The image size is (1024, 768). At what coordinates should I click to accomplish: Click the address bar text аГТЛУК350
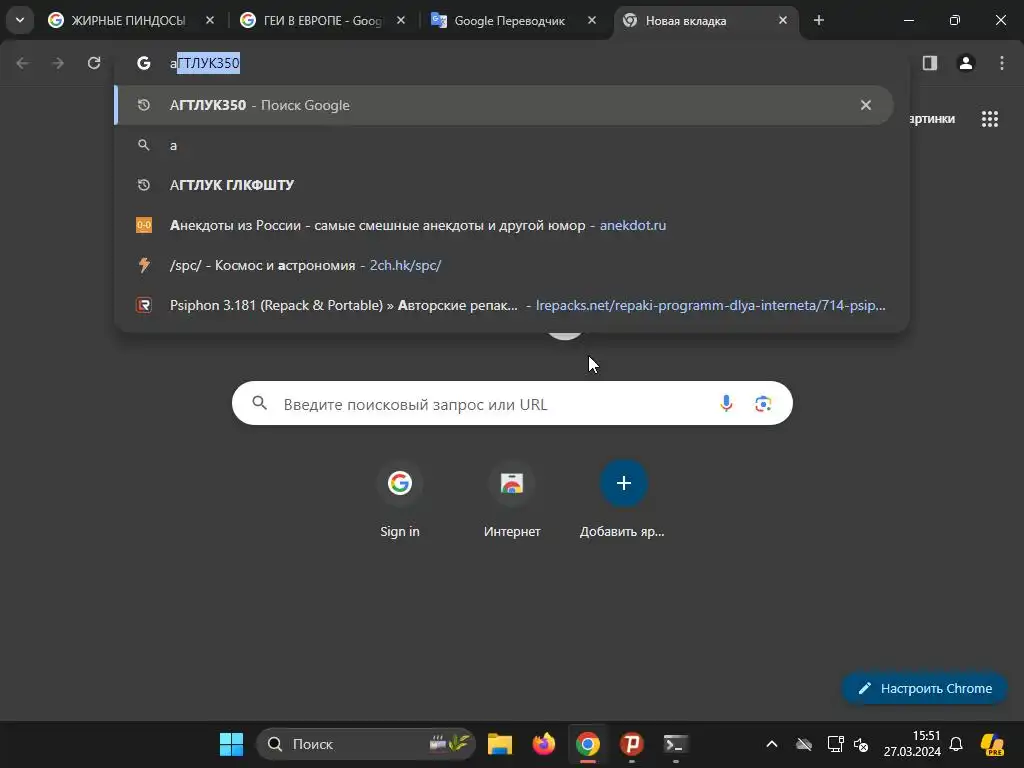point(205,63)
